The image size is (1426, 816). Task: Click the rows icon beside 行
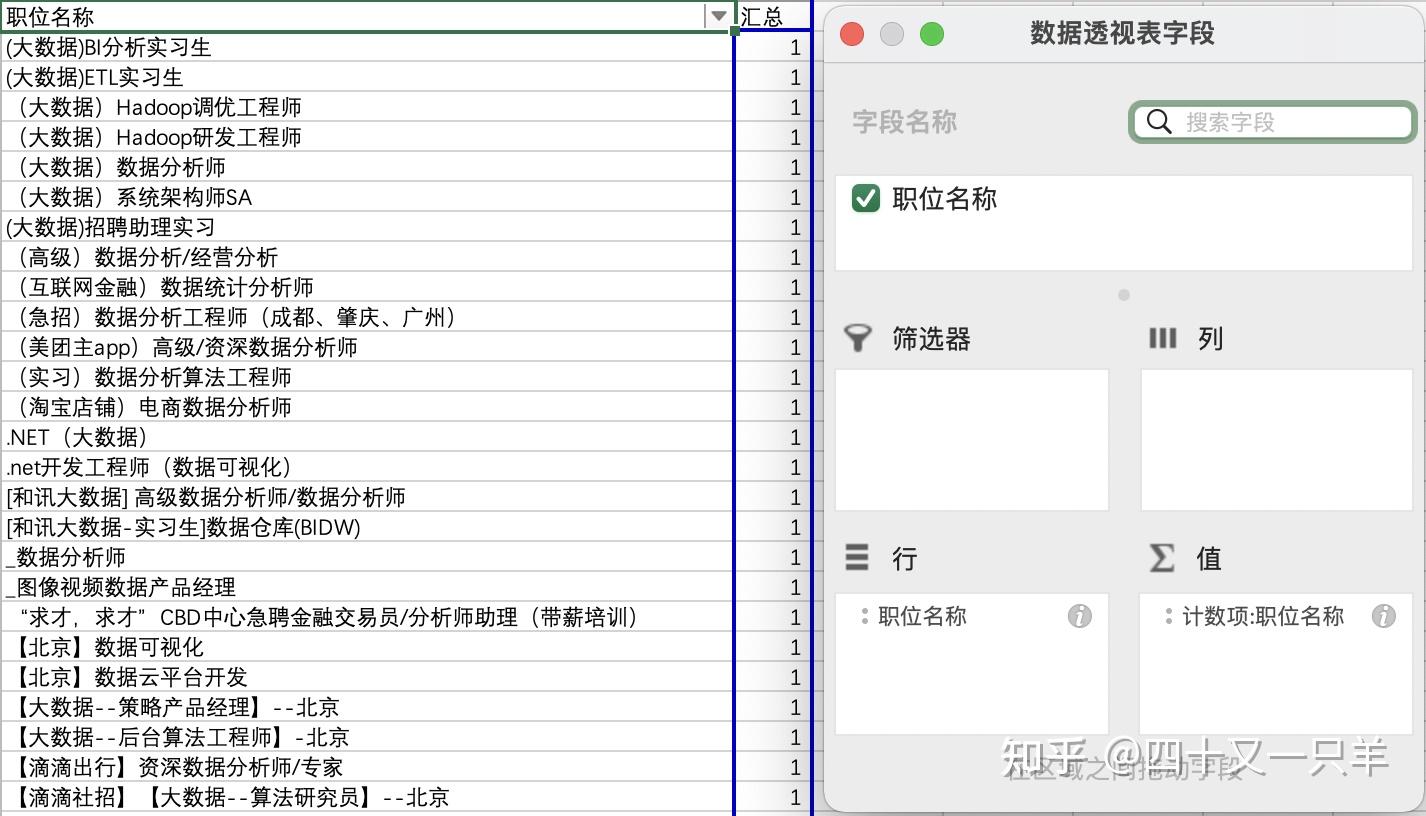coord(858,558)
